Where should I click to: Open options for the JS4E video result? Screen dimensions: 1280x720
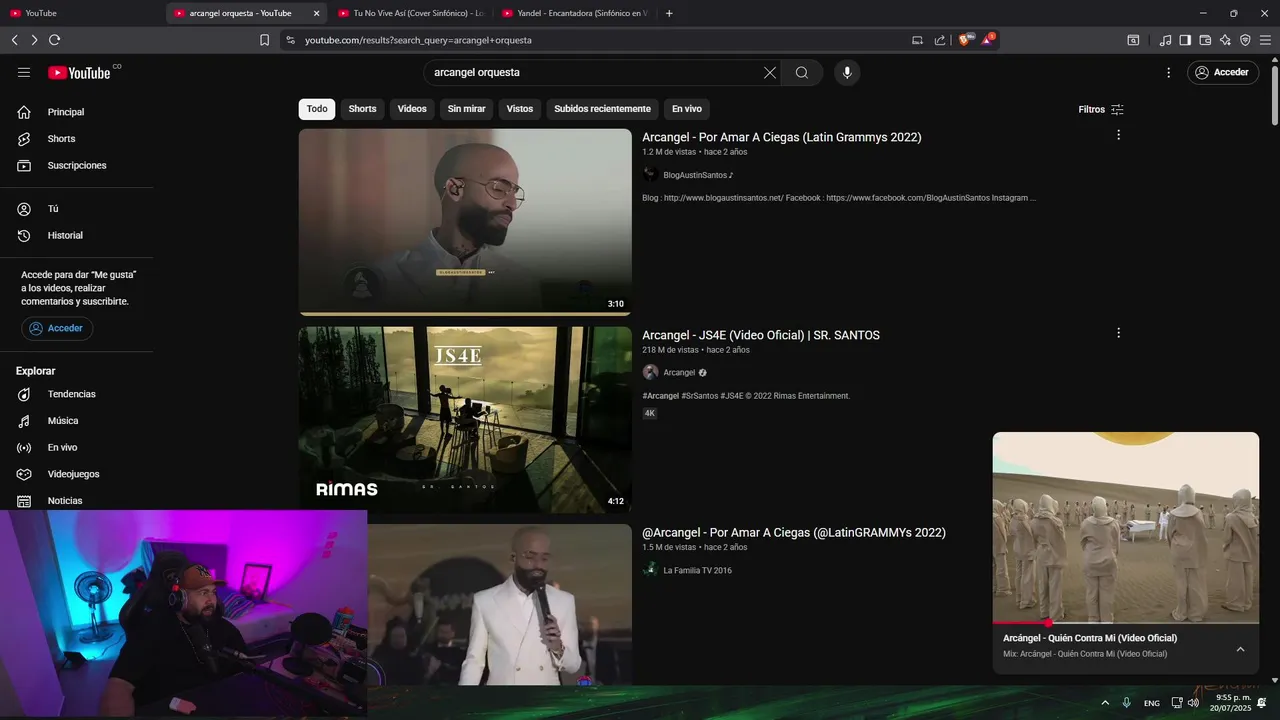click(1118, 333)
